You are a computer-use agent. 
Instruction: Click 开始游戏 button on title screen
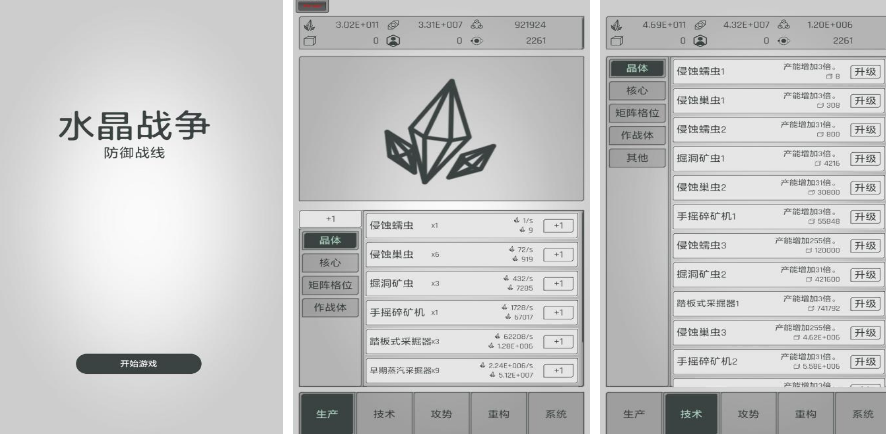[138, 363]
